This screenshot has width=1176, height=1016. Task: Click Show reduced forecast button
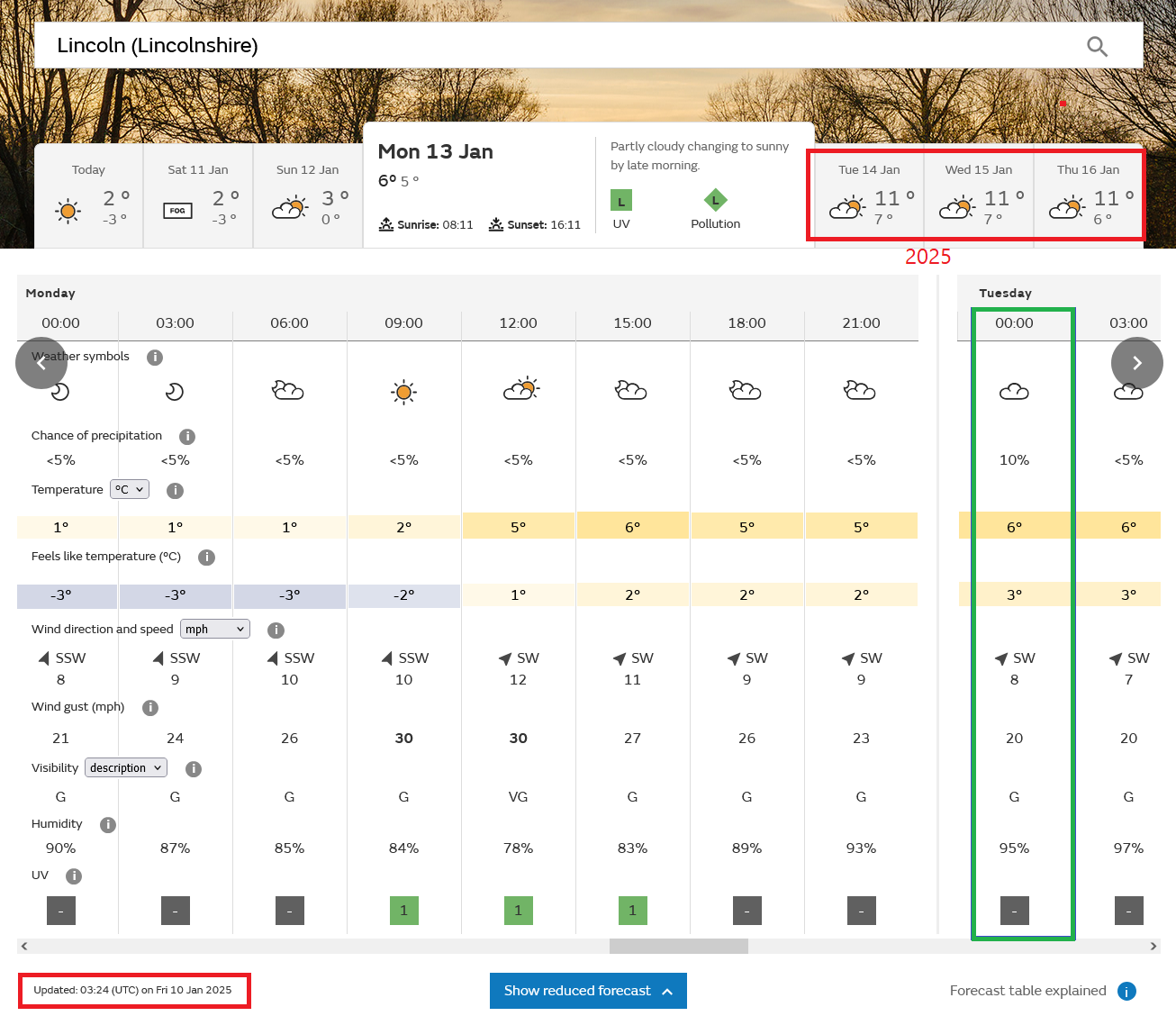588,991
